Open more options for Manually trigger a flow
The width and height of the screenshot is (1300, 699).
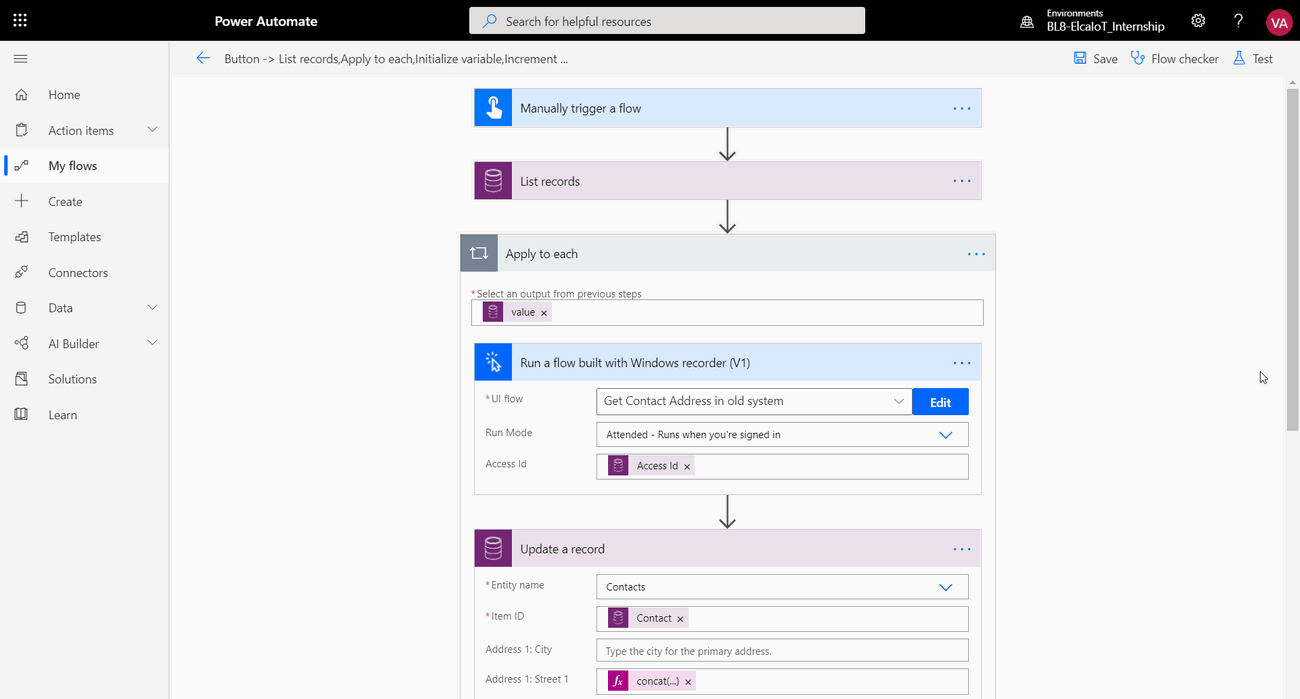(x=962, y=108)
